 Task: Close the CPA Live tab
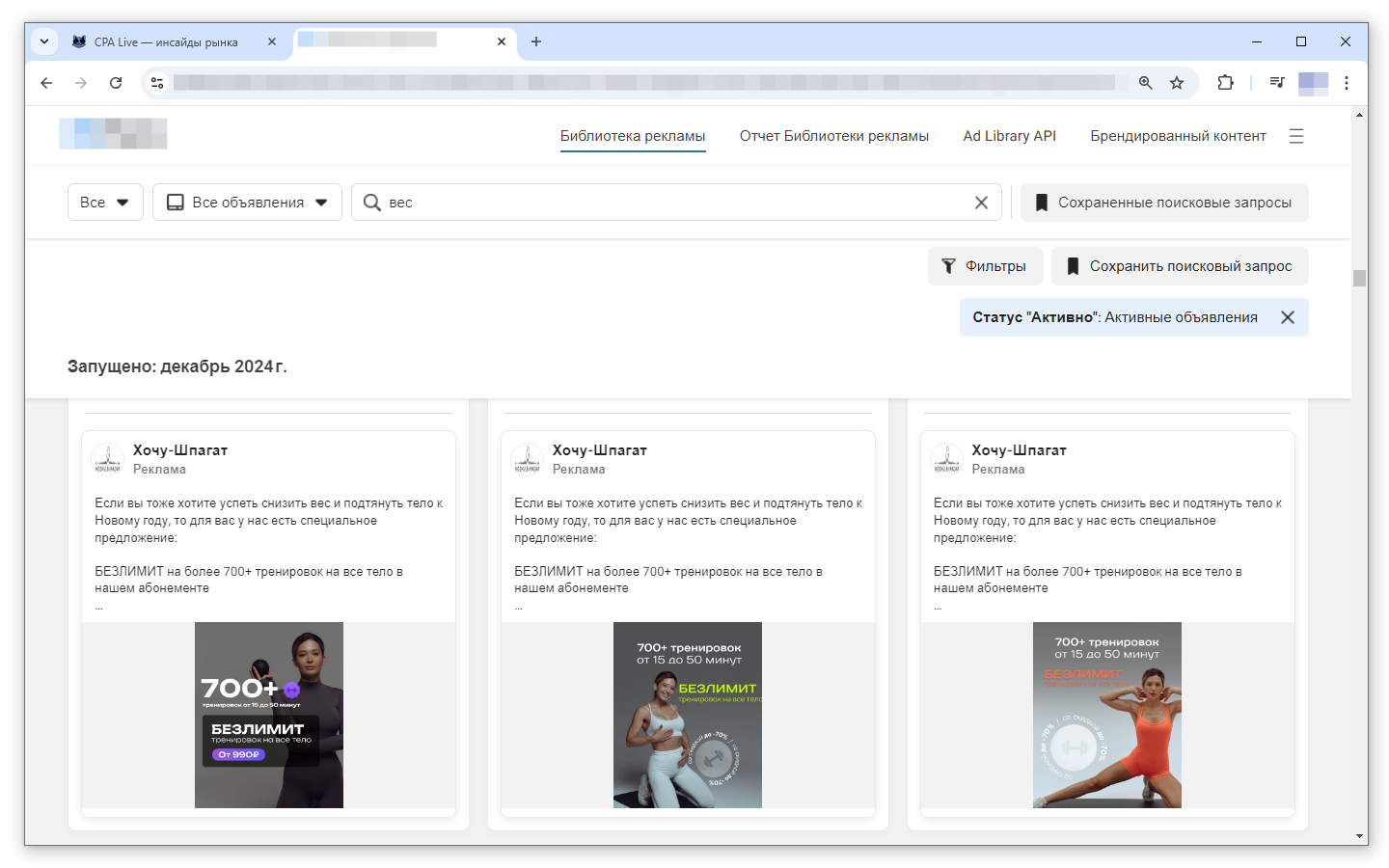tap(272, 41)
